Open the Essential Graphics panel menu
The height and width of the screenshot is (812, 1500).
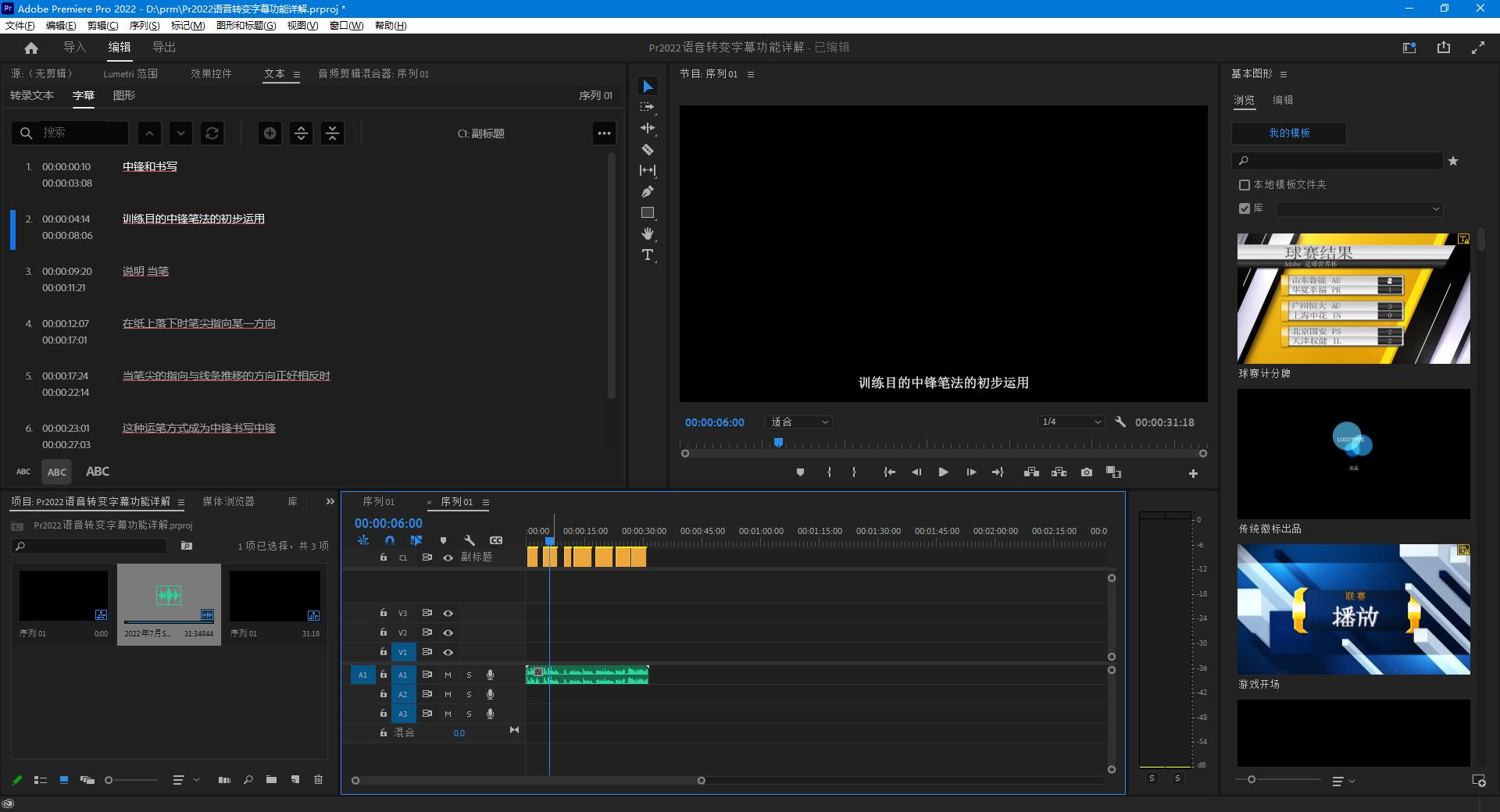[1284, 74]
